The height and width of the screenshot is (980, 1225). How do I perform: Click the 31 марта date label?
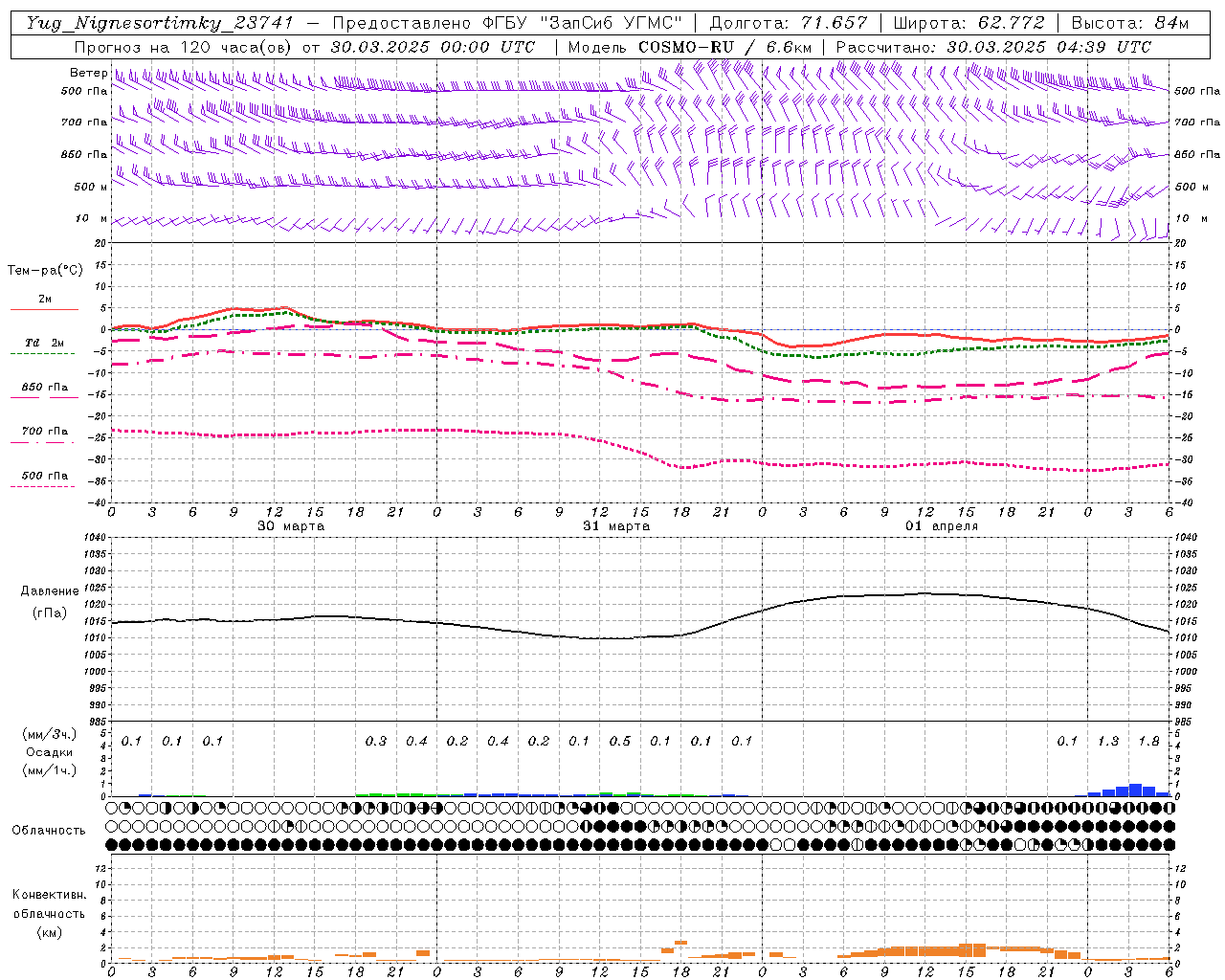coord(616,525)
